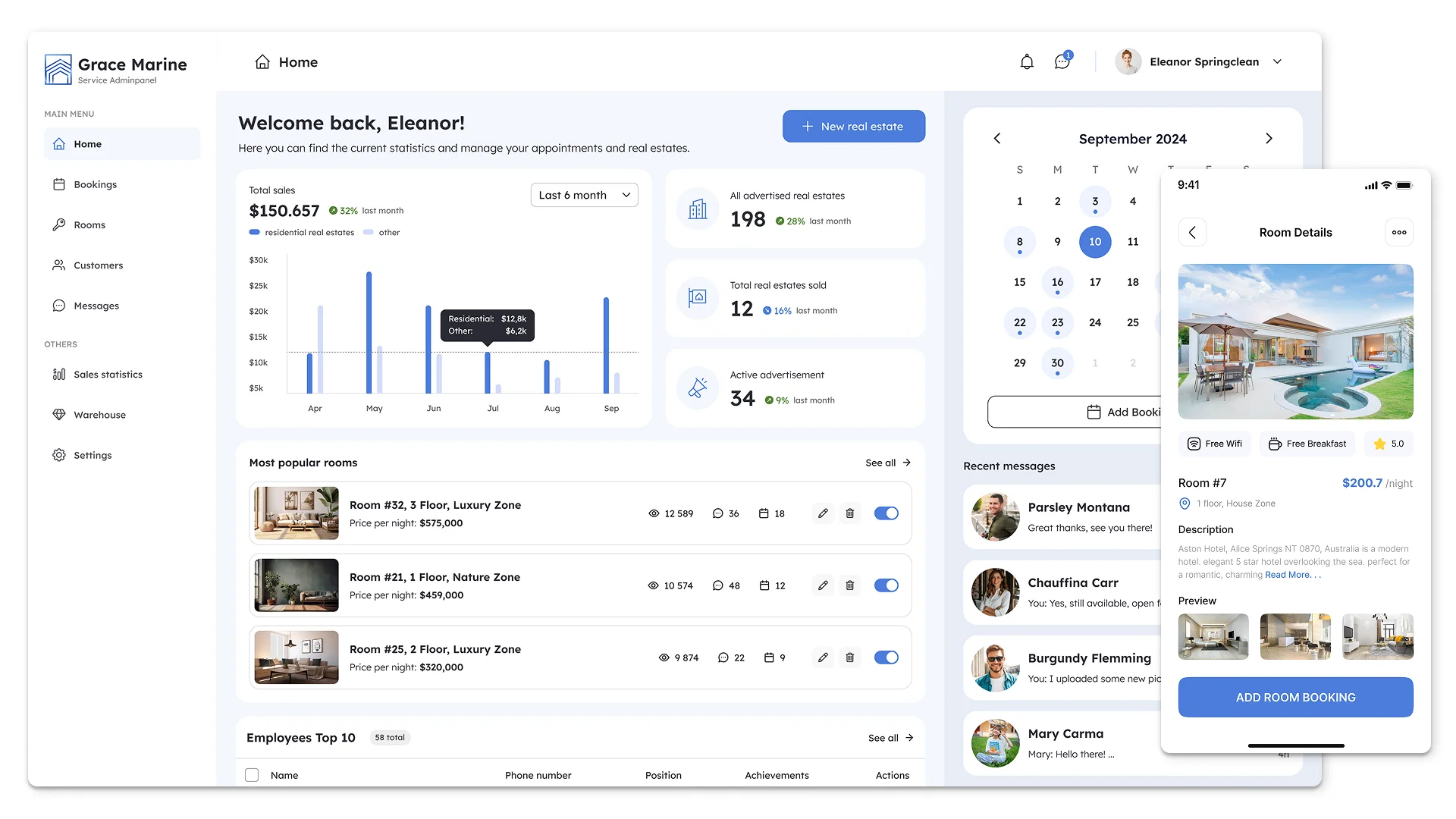Click the other legend swatch

point(369,232)
